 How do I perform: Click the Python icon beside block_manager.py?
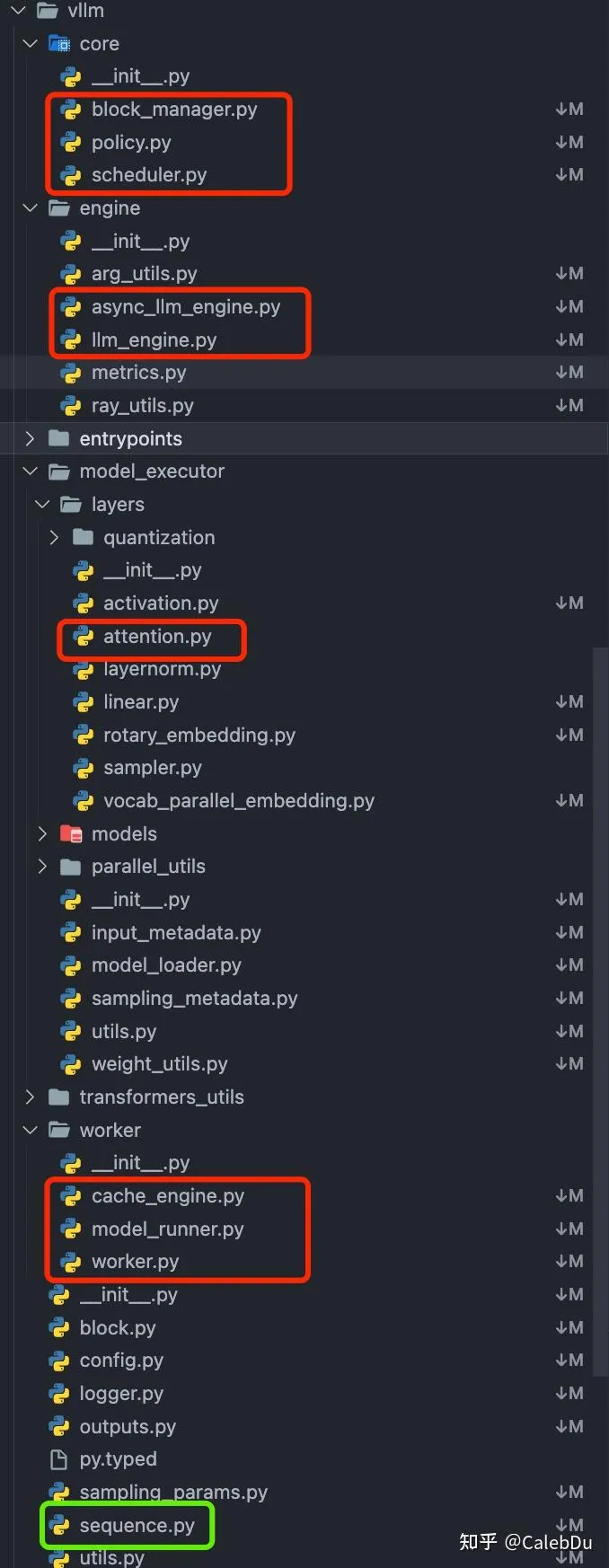pyautogui.click(x=71, y=110)
